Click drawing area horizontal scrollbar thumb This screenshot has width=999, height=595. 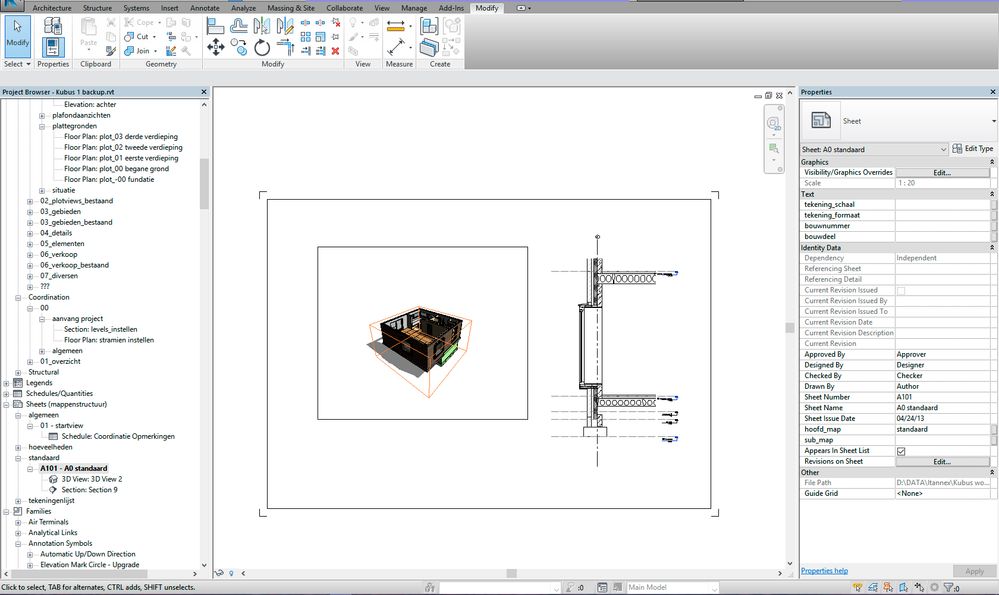(512, 573)
